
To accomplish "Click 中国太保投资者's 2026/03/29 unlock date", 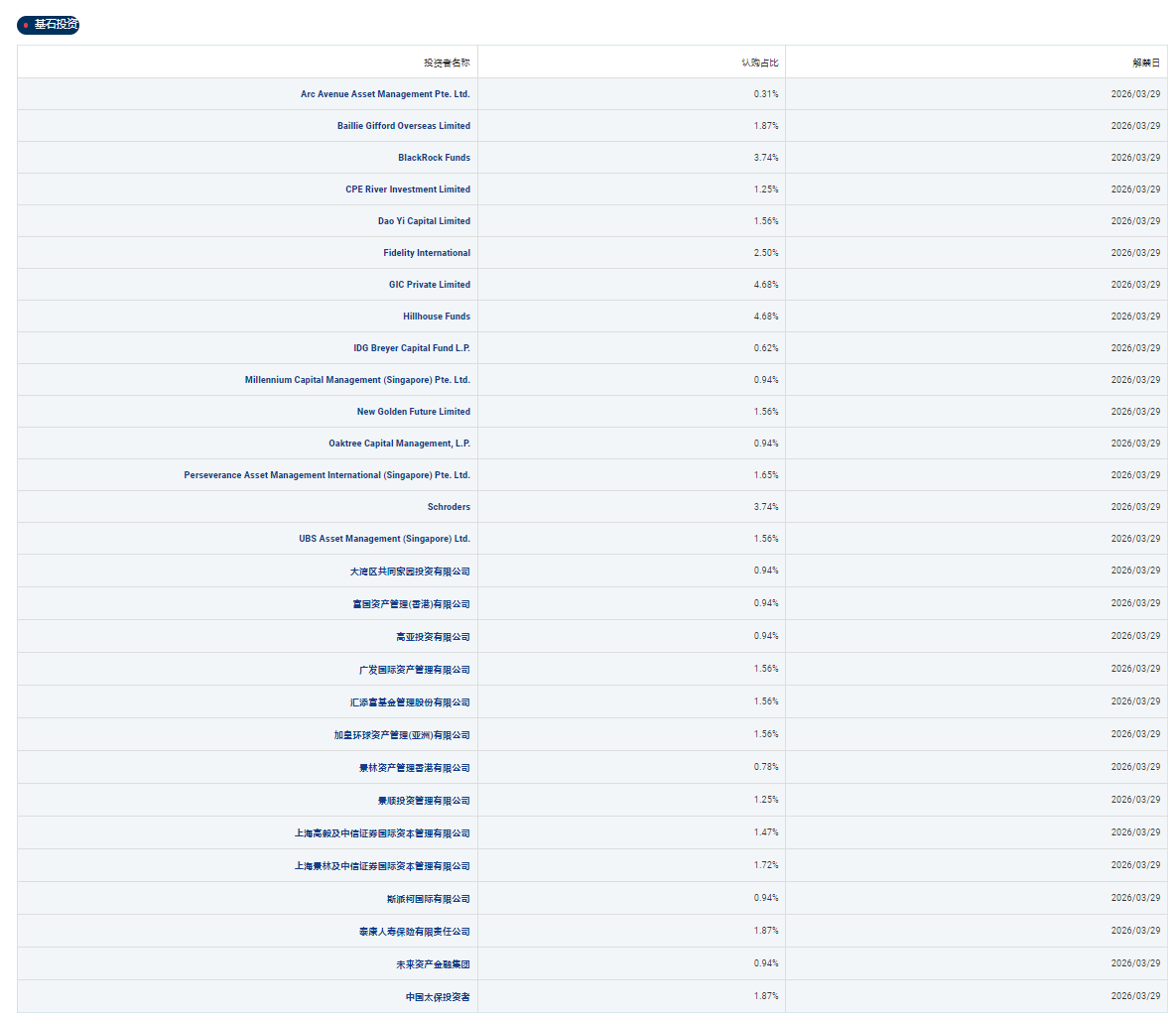I will pos(1135,996).
